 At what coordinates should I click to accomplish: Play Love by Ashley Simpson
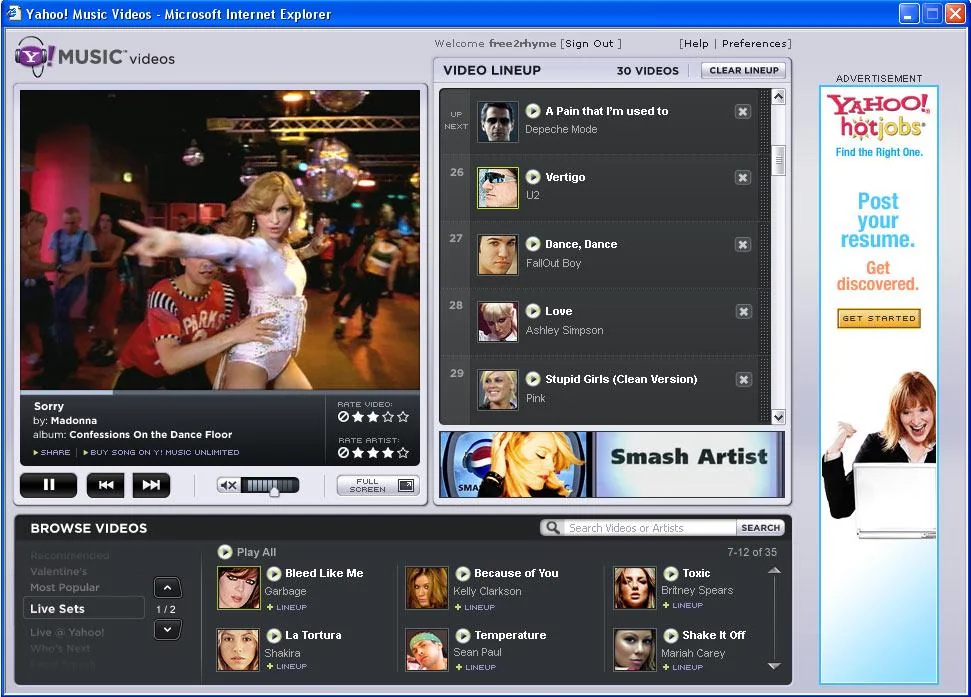(x=533, y=311)
